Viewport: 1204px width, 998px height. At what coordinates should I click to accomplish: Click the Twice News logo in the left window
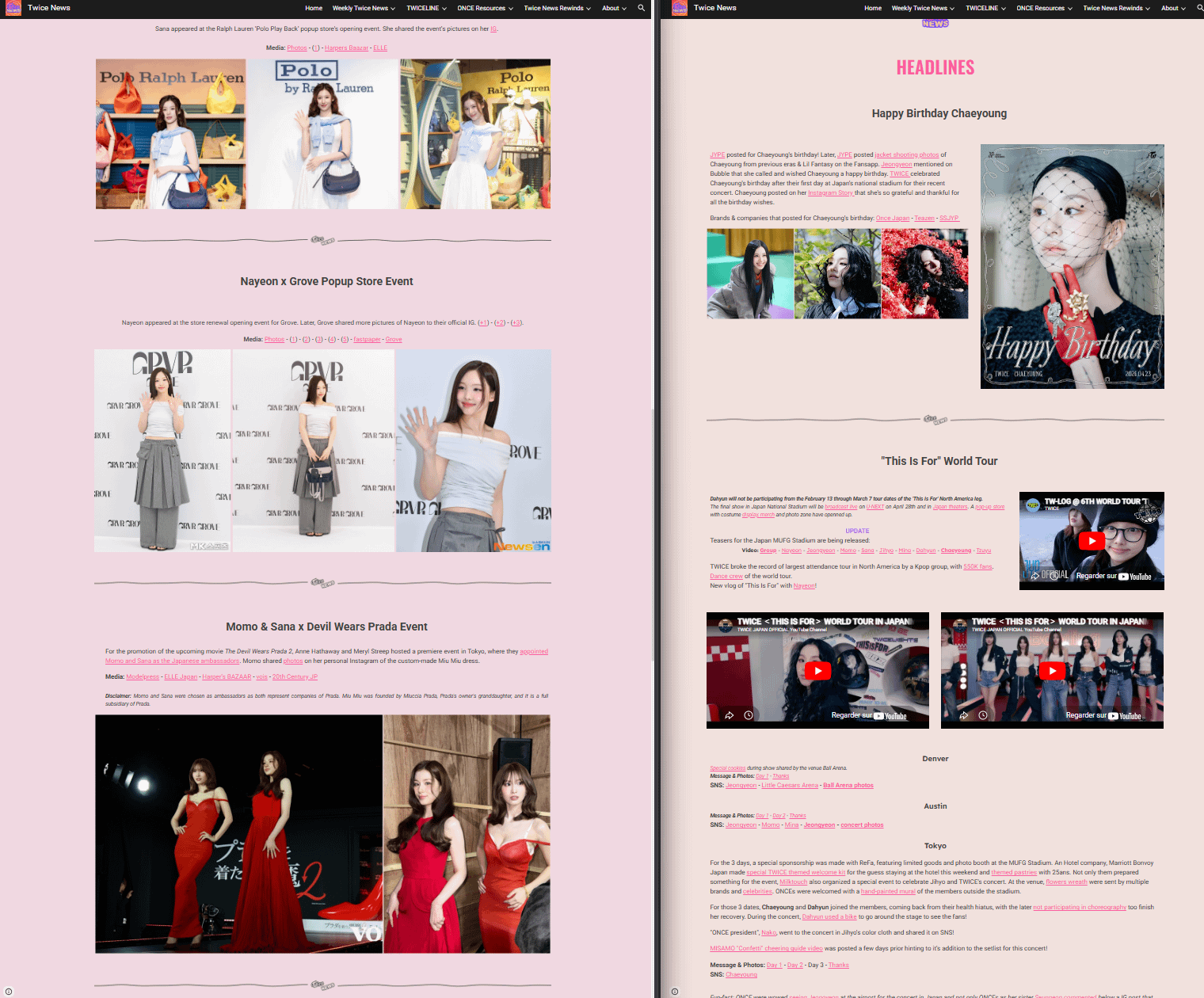click(x=13, y=8)
